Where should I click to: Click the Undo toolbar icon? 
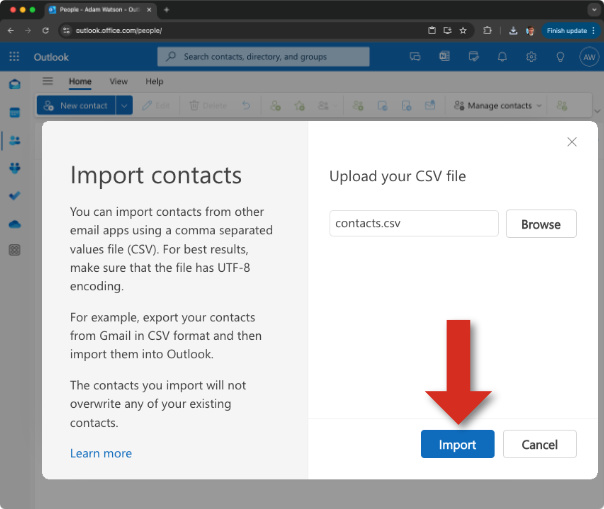point(246,105)
